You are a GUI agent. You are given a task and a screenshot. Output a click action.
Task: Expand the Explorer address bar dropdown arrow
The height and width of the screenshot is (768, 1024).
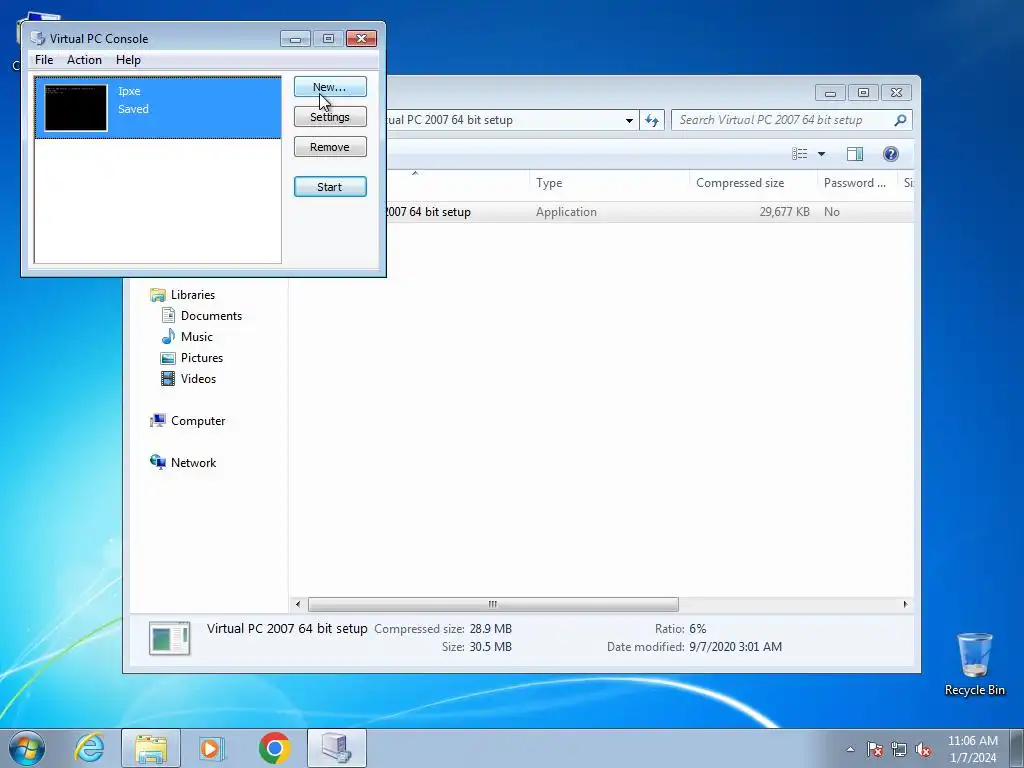click(629, 120)
